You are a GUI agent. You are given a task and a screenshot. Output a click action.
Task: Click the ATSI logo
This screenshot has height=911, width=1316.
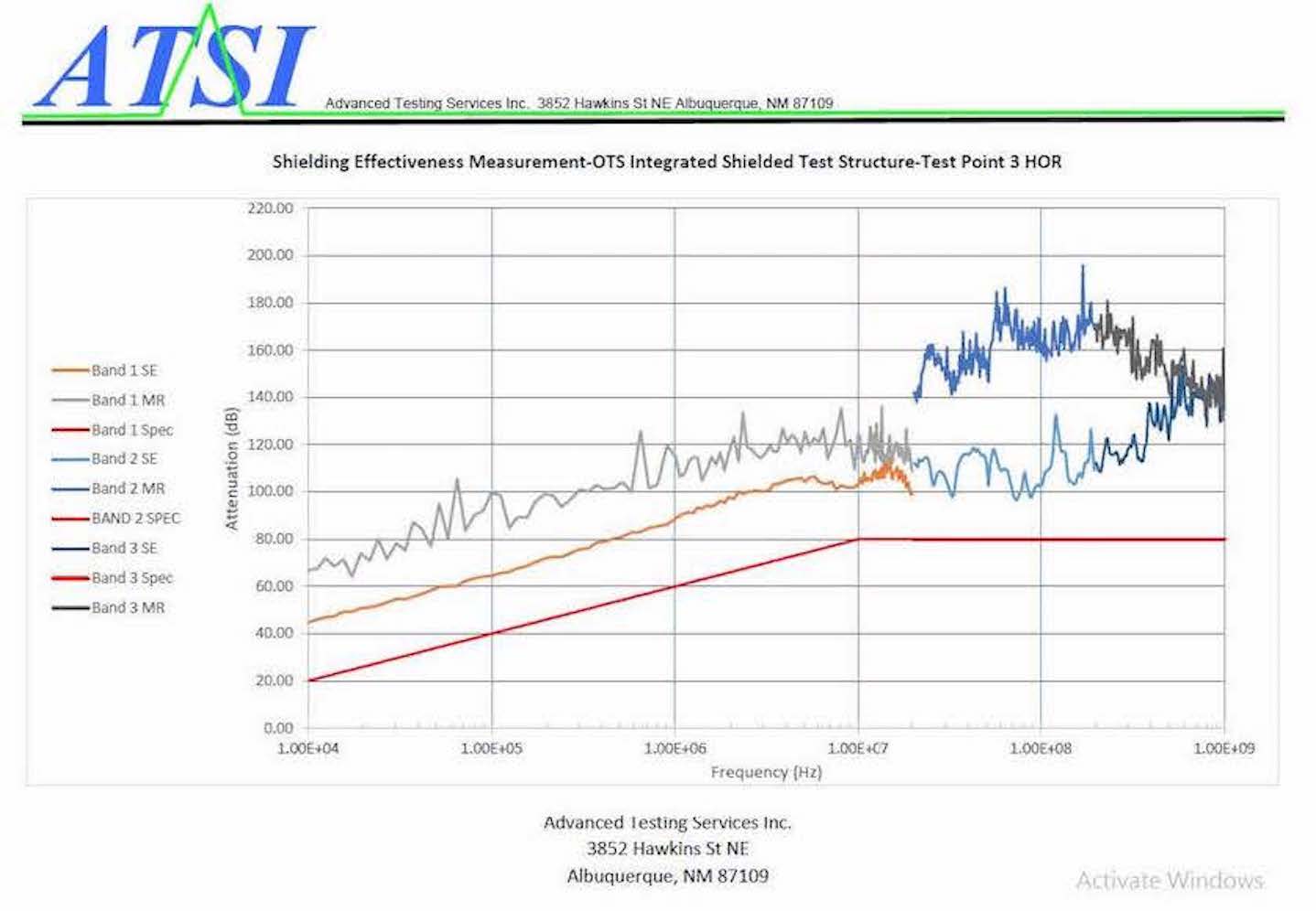176,61
